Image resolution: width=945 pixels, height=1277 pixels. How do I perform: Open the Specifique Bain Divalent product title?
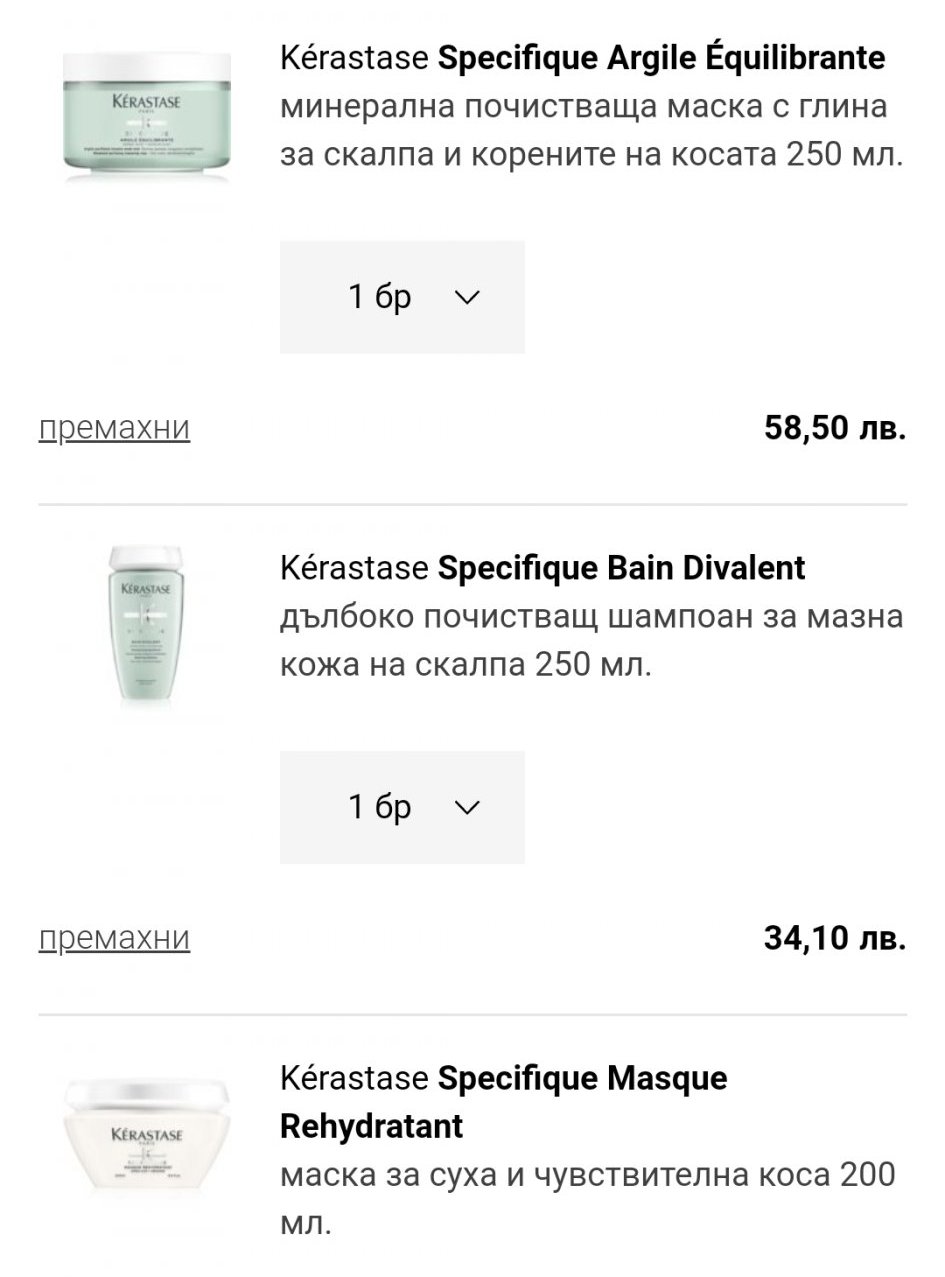621,568
